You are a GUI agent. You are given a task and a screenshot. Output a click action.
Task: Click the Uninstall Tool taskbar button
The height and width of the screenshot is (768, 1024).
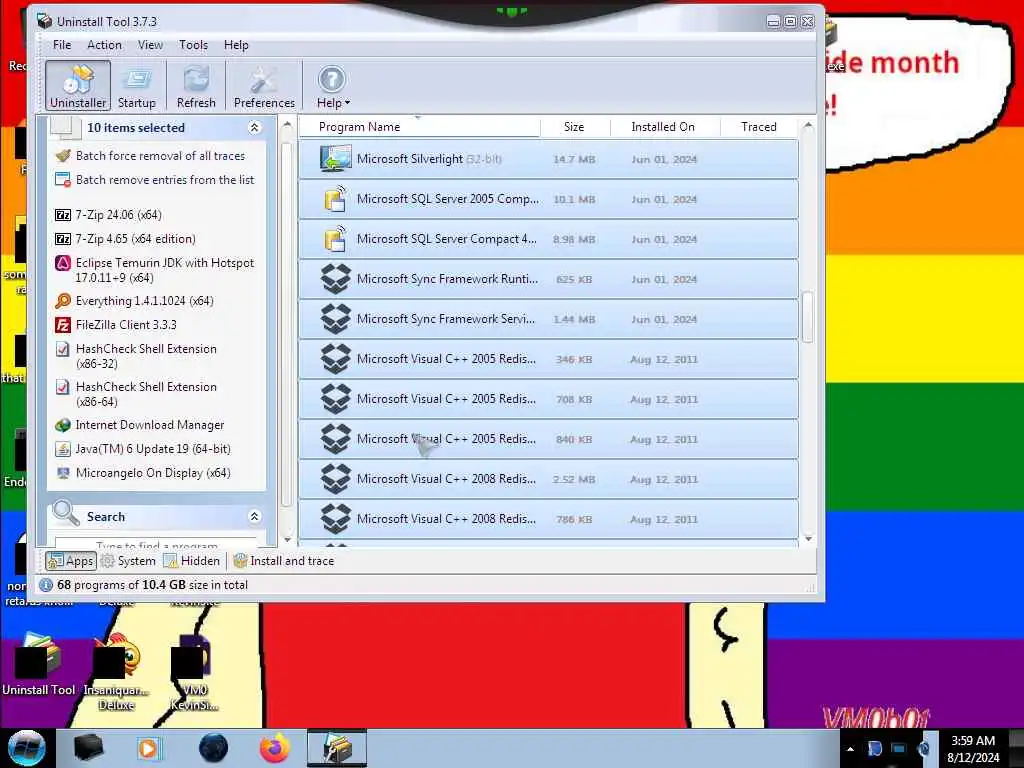[x=337, y=748]
